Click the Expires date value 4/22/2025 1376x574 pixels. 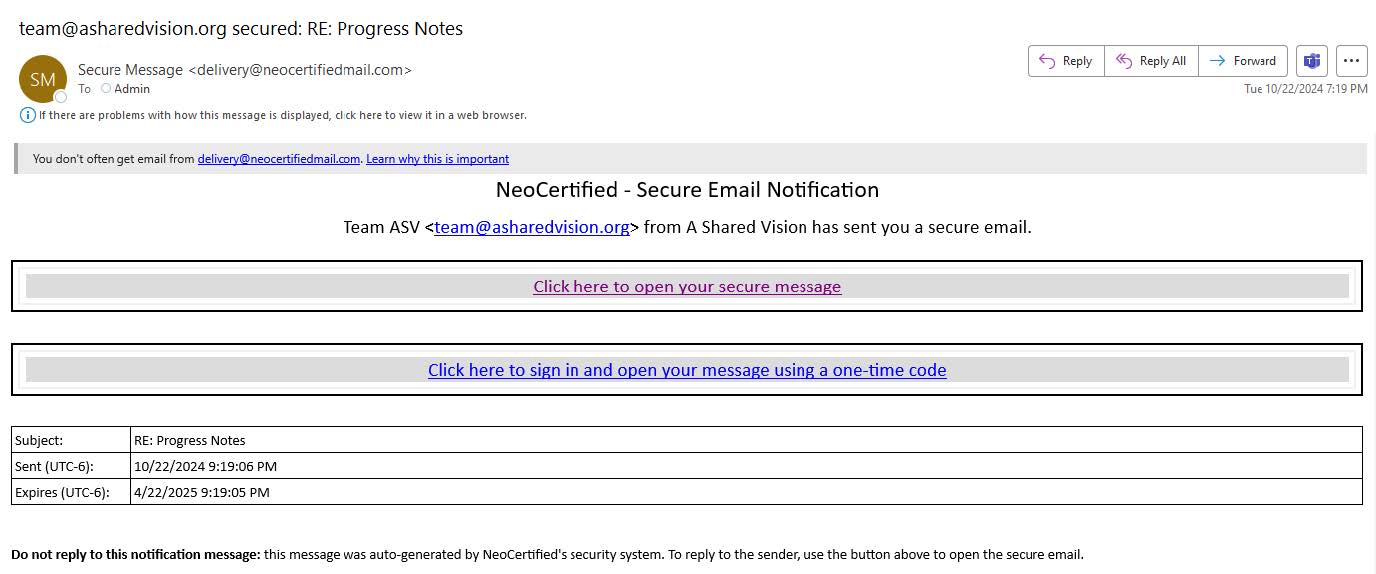(x=201, y=492)
